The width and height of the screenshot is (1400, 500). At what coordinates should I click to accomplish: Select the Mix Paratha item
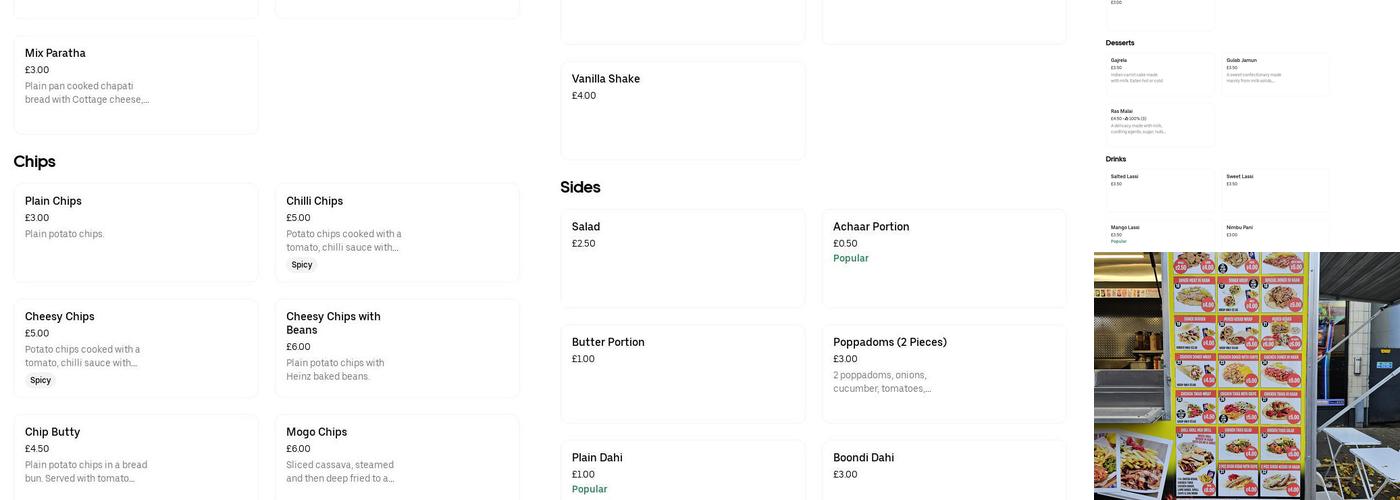click(135, 84)
